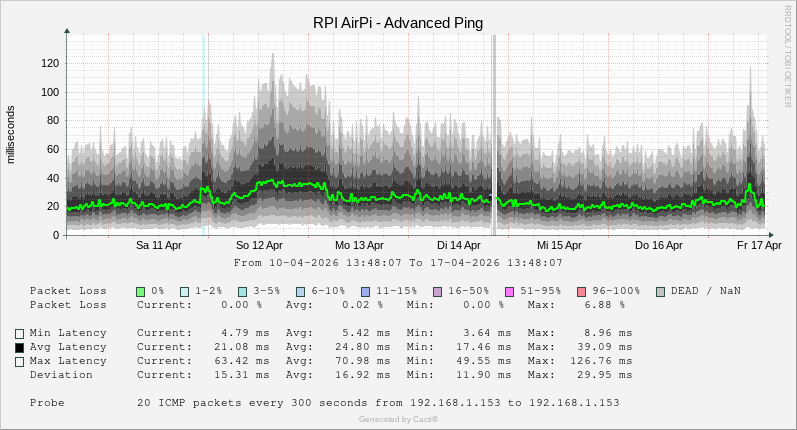
Task: Select the 11-15% packet loss legend swatch
Action: coord(365,291)
